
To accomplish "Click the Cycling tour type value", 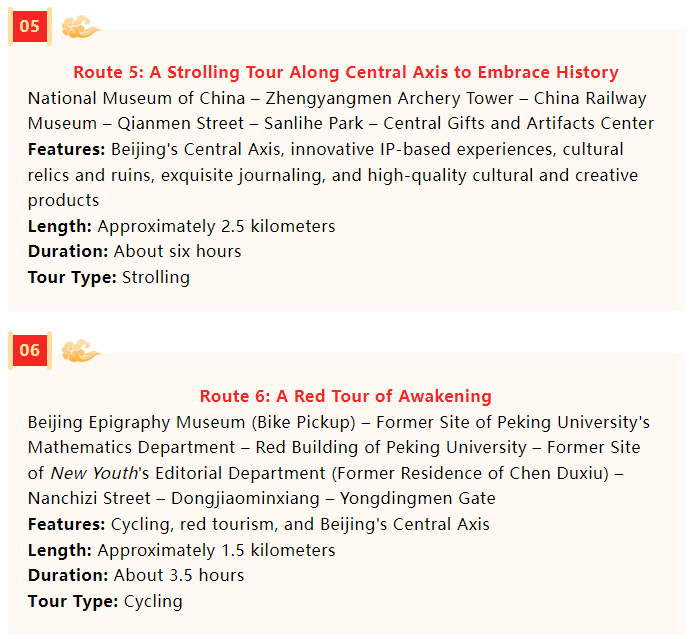I will click(153, 602).
